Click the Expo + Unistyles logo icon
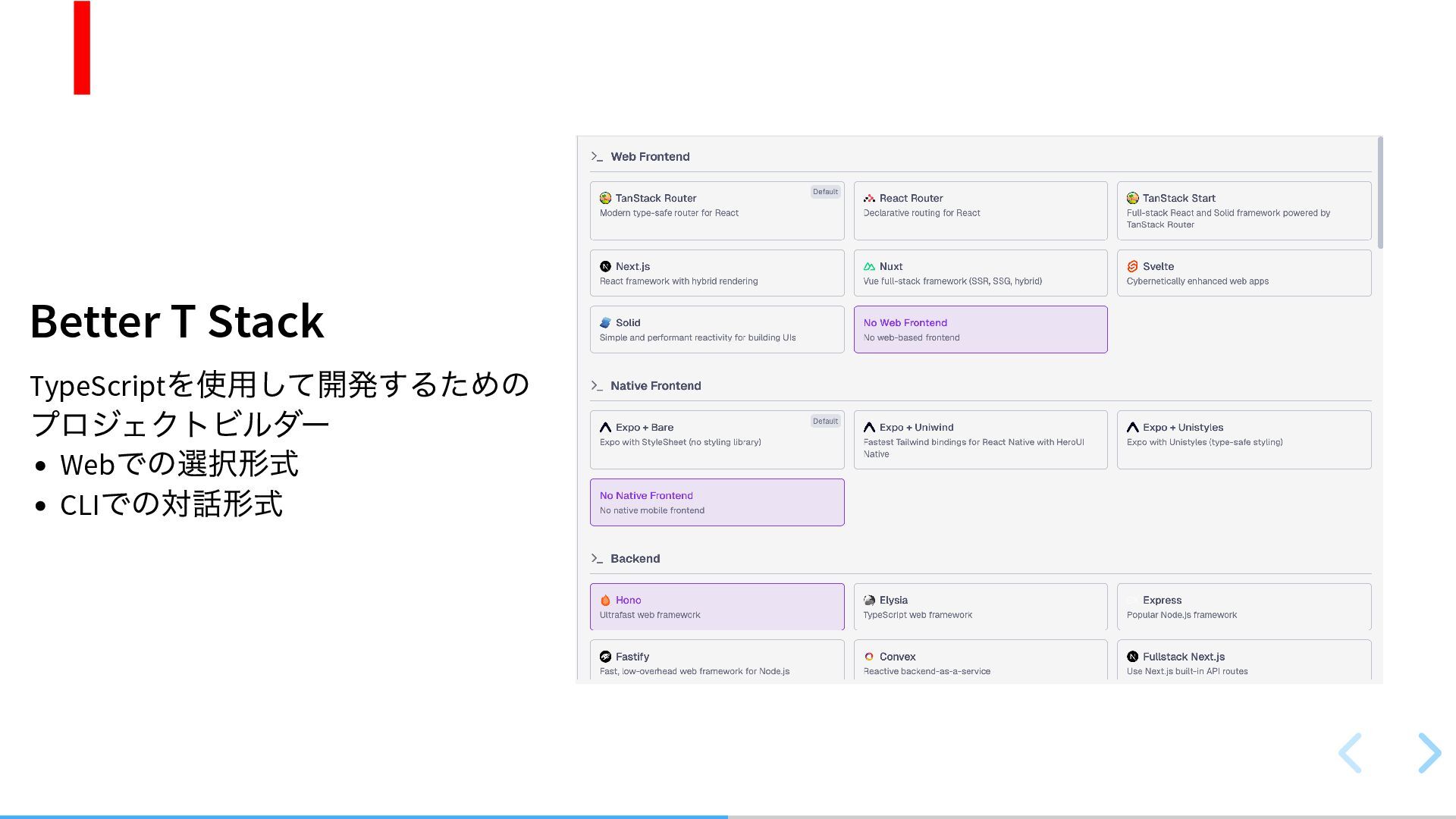Image resolution: width=1456 pixels, height=819 pixels. pyautogui.click(x=1132, y=428)
